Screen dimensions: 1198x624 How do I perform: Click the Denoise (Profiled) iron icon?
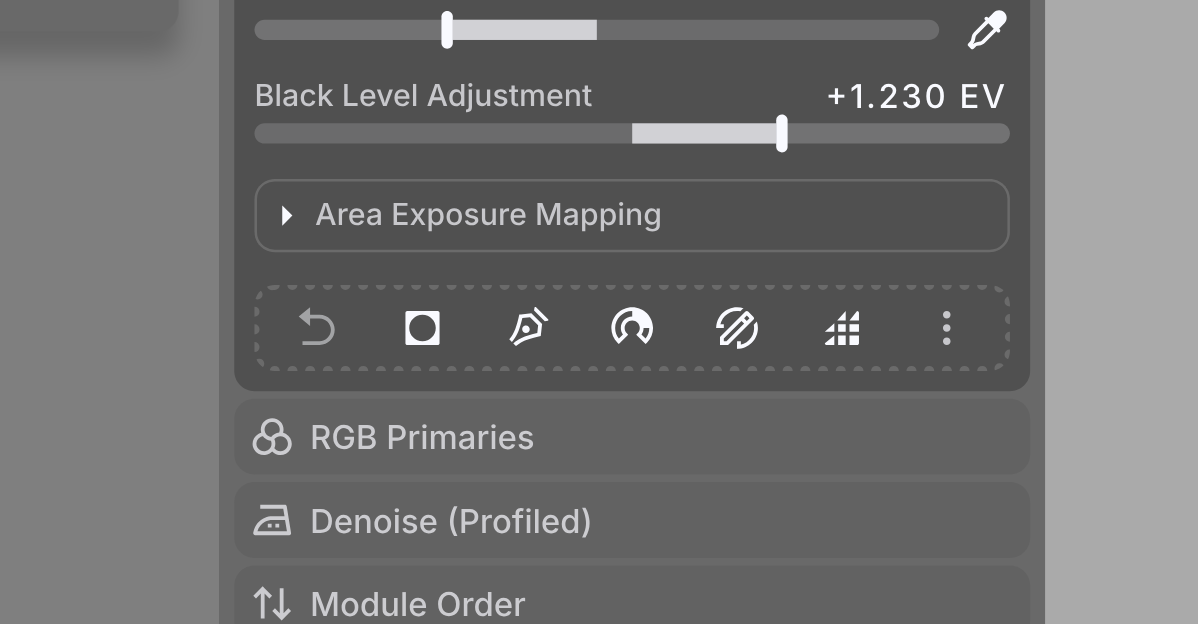(x=272, y=520)
